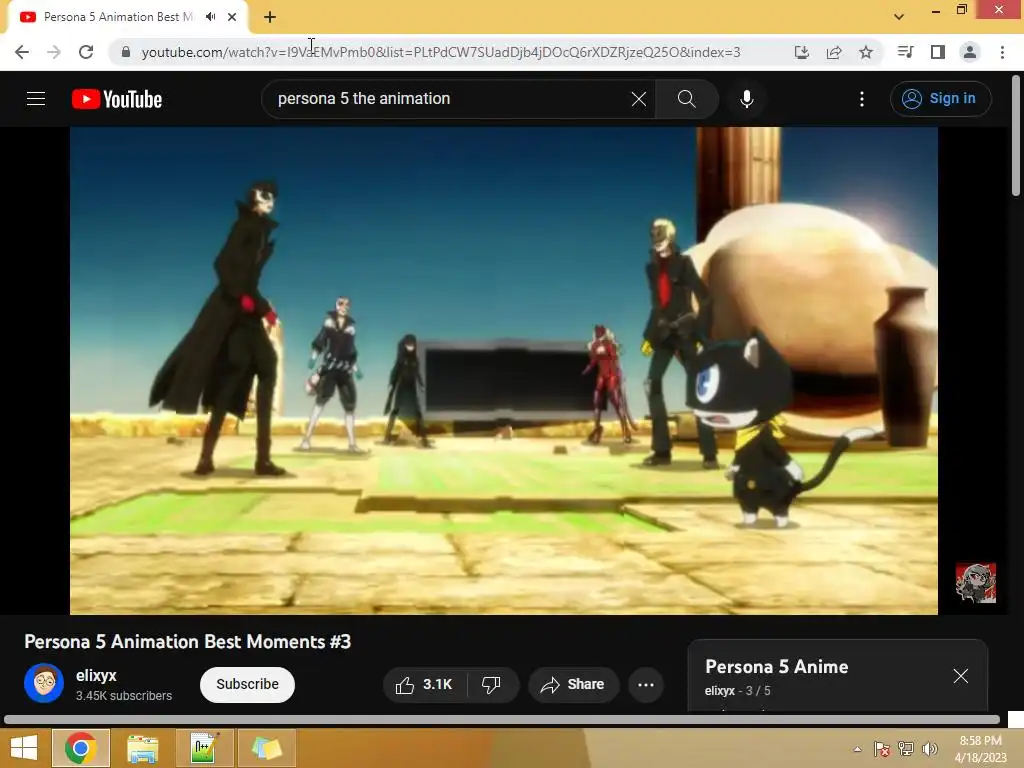Clear the search text with X
The width and height of the screenshot is (1024, 768).
pyautogui.click(x=639, y=99)
